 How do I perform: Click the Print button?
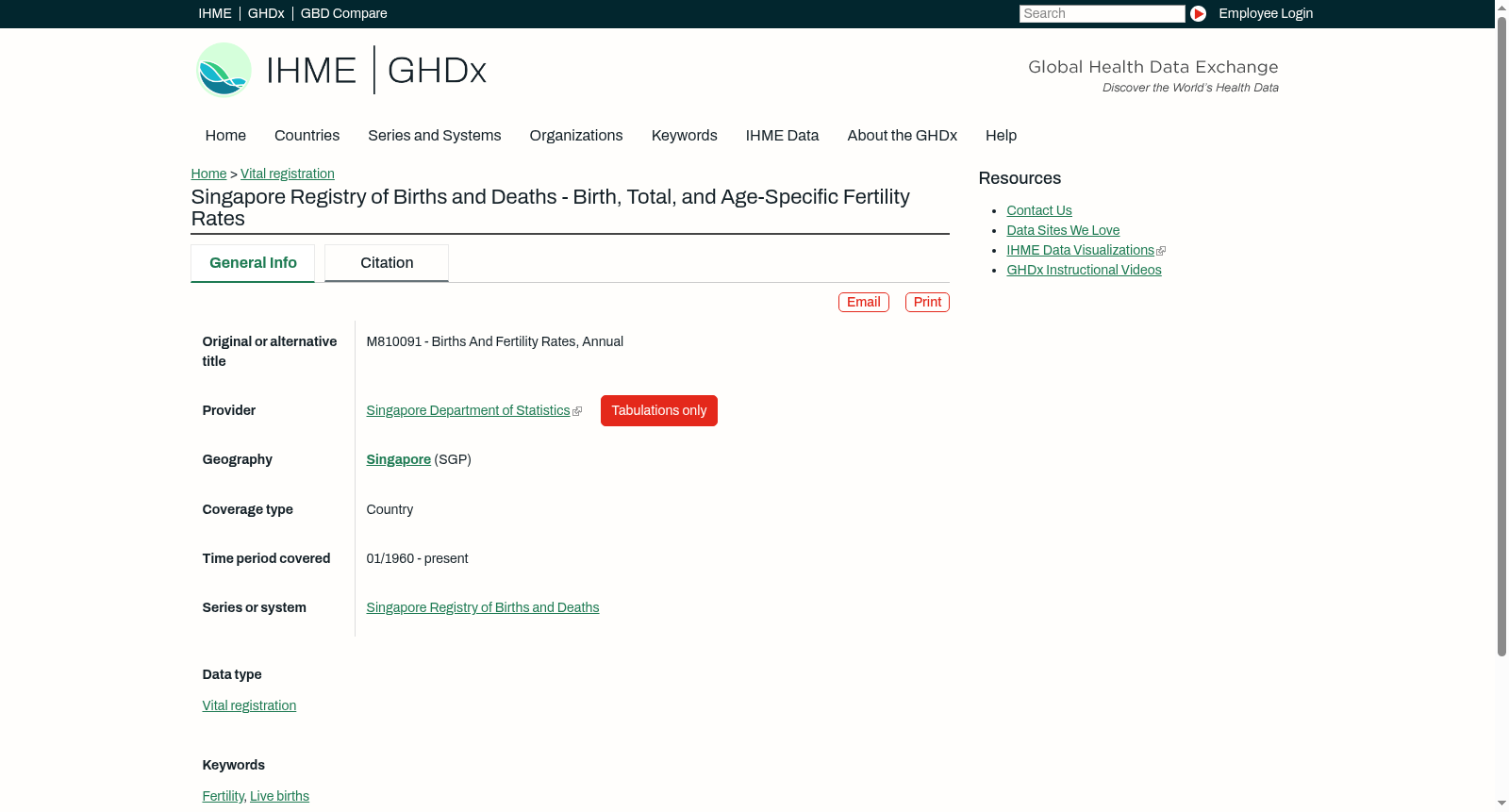point(927,302)
